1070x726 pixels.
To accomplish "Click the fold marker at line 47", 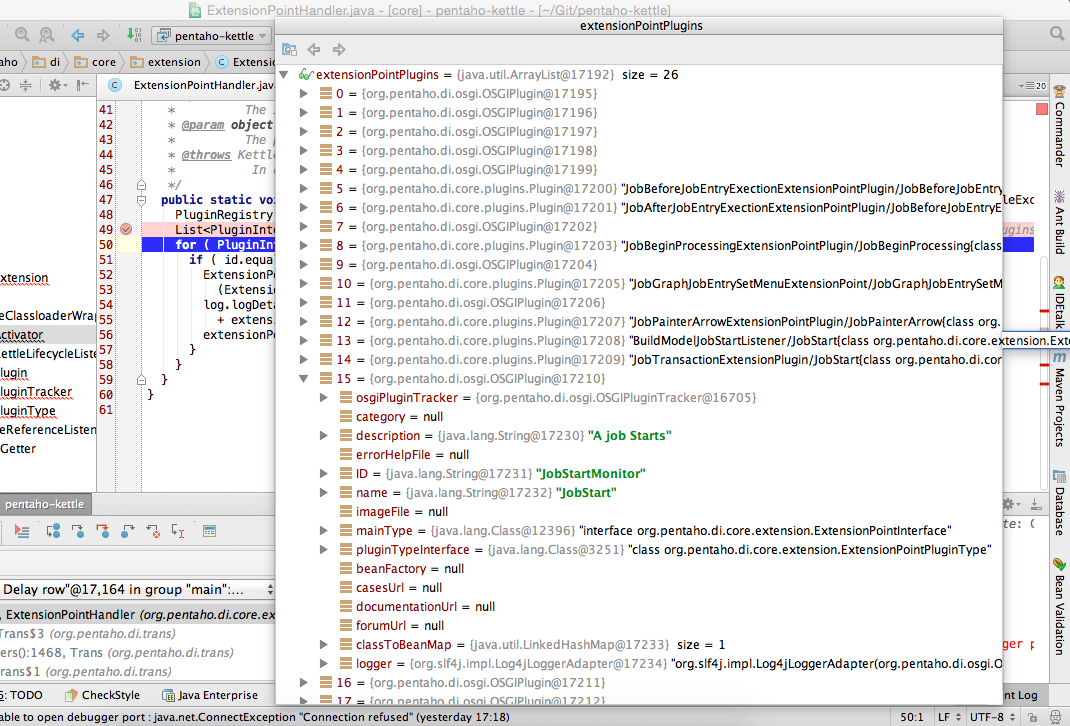I will tap(141, 200).
